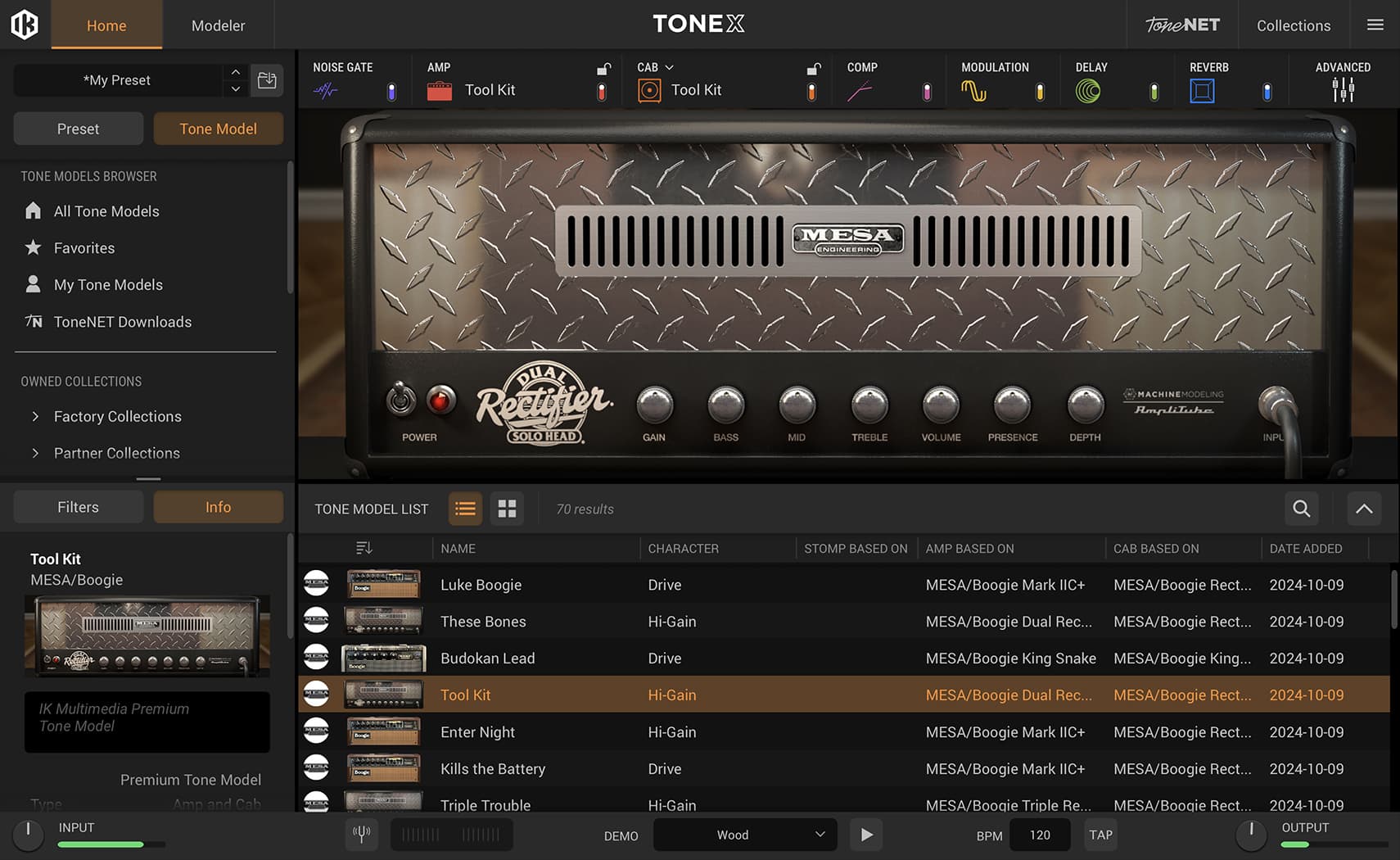
Task: Switch to the Modeler tab
Action: pyautogui.click(x=218, y=25)
